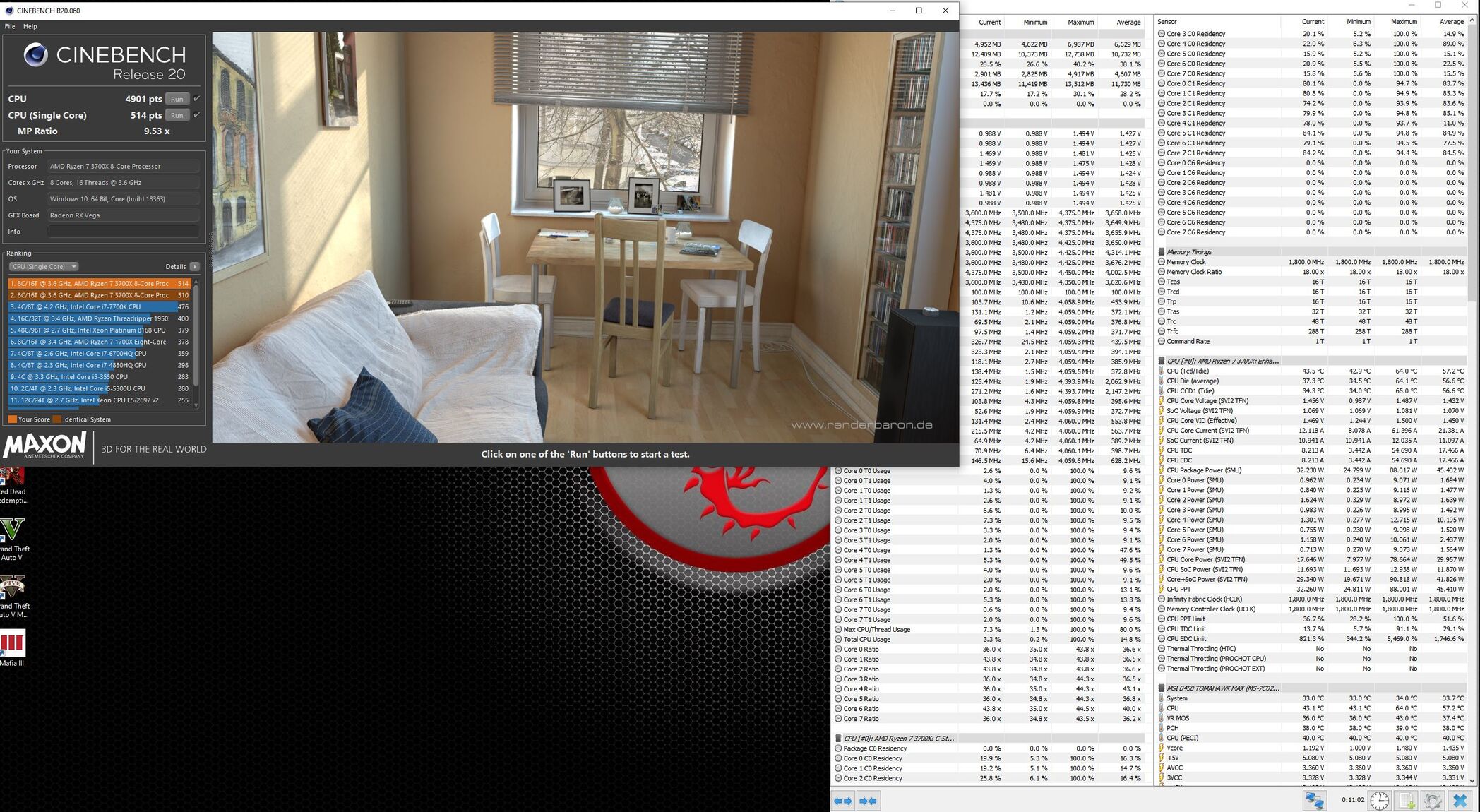Click the HWiNFO clock reset-timer icon

pyautogui.click(x=1379, y=801)
